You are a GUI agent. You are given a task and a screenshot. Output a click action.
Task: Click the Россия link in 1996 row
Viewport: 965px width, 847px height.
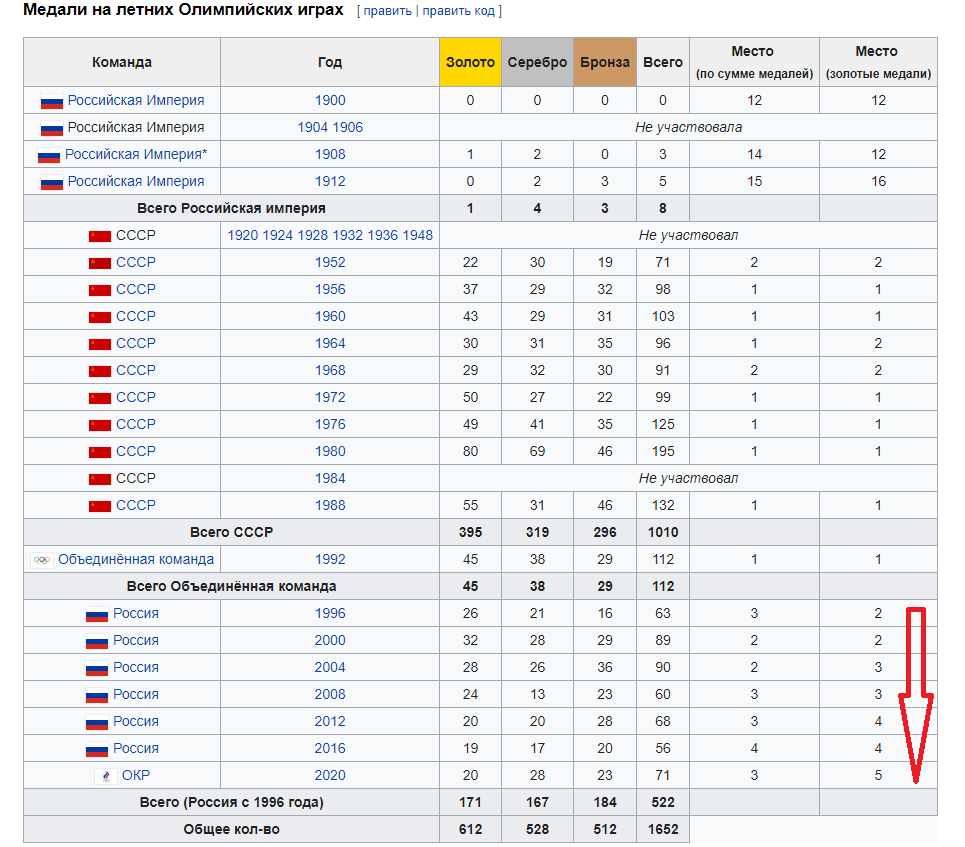136,614
